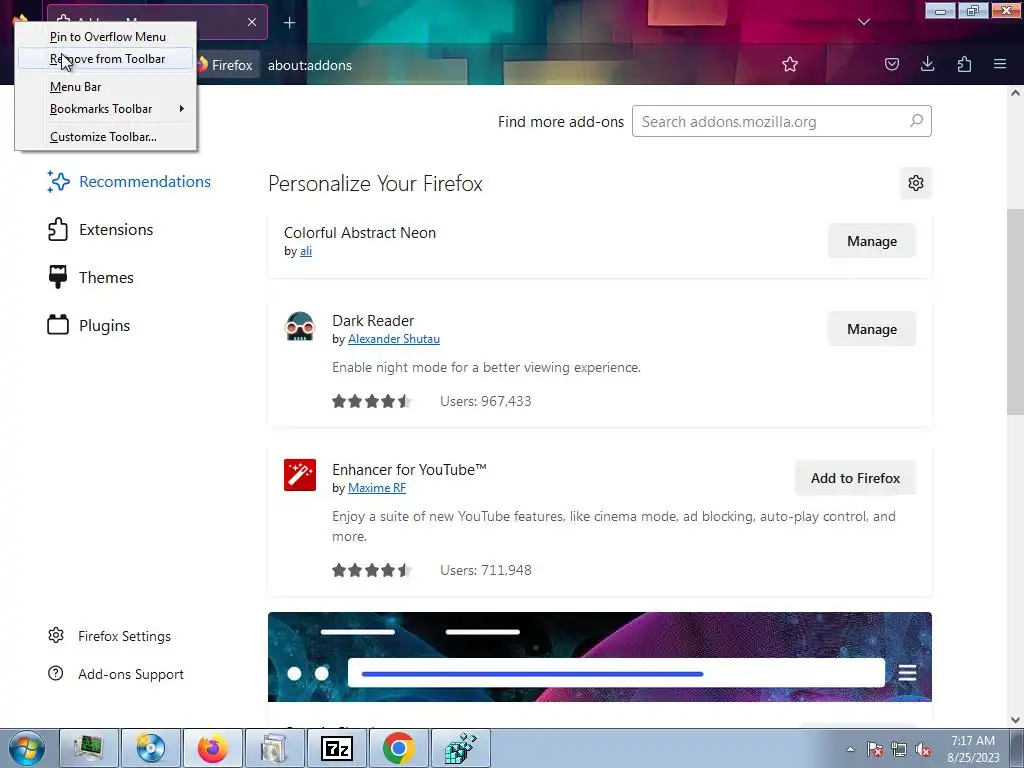The width and height of the screenshot is (1024, 768).
Task: Select Pin to Overflow Menu option
Action: click(x=106, y=37)
